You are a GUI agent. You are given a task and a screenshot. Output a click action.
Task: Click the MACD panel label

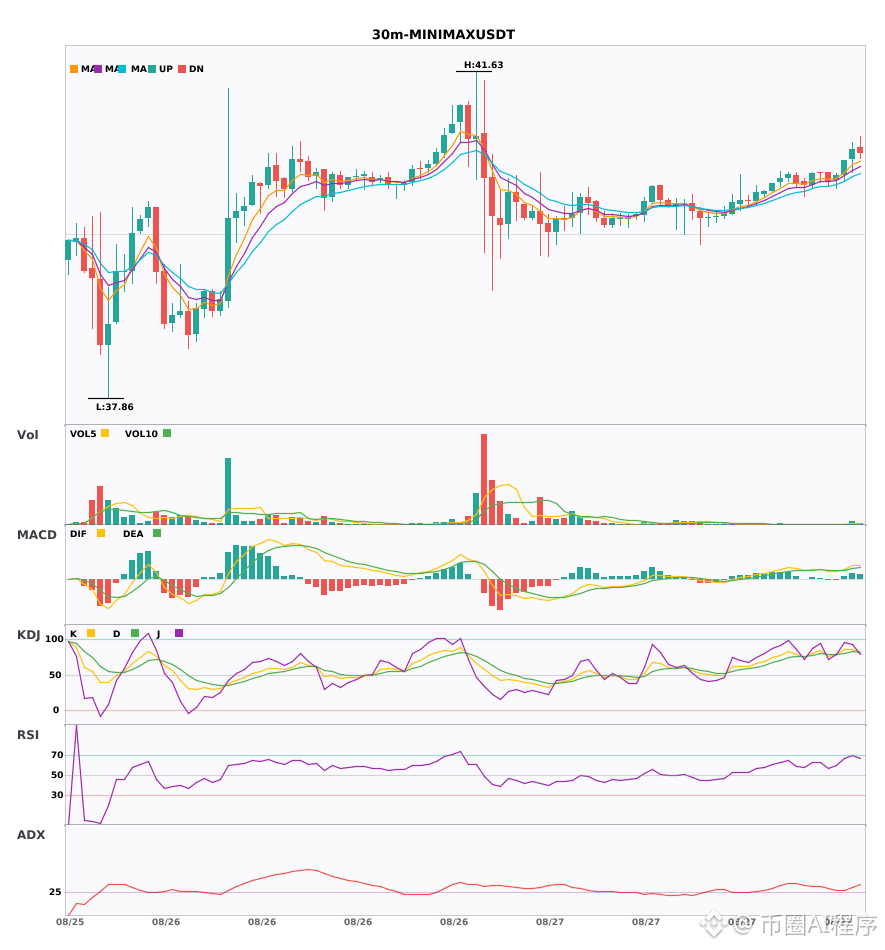click(x=37, y=535)
